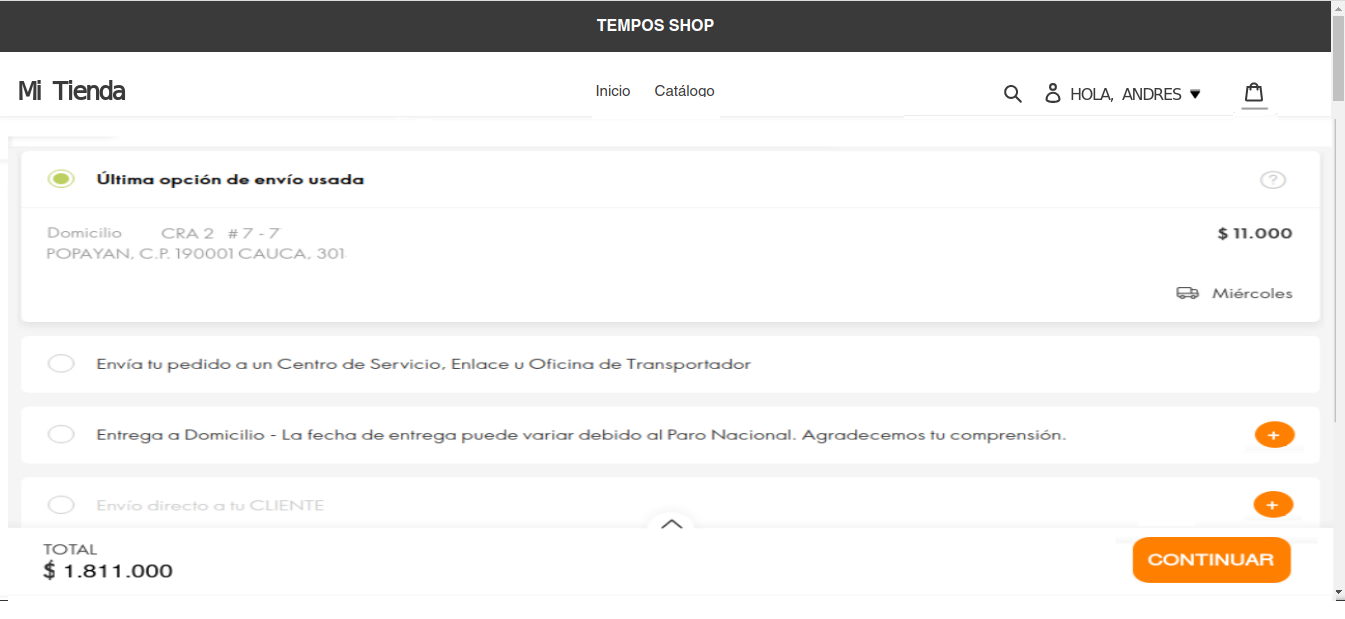Click the vertical scrollbar thumb
This screenshot has height=619, width=1345.
(1338, 60)
